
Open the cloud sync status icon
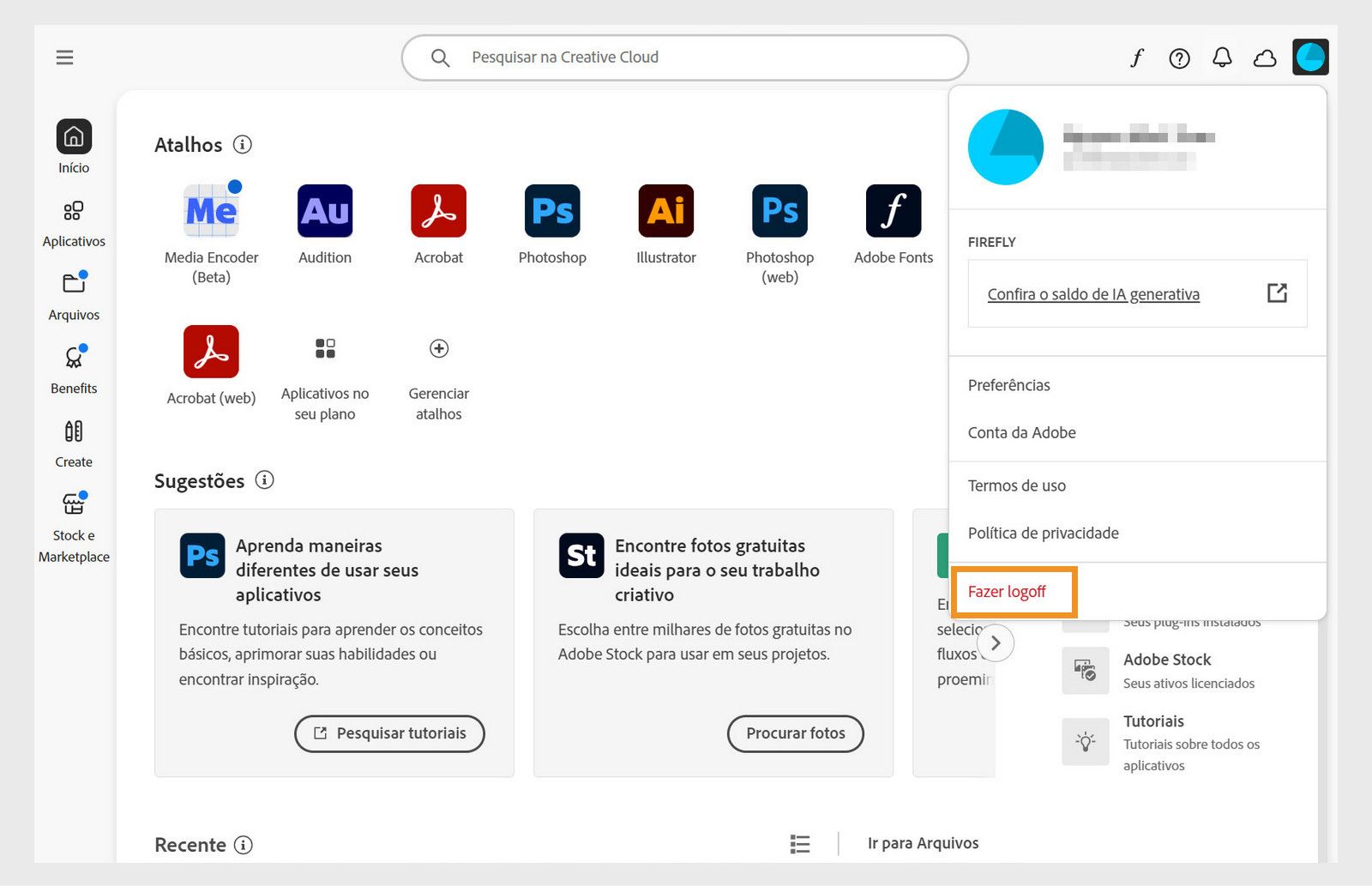point(1265,57)
